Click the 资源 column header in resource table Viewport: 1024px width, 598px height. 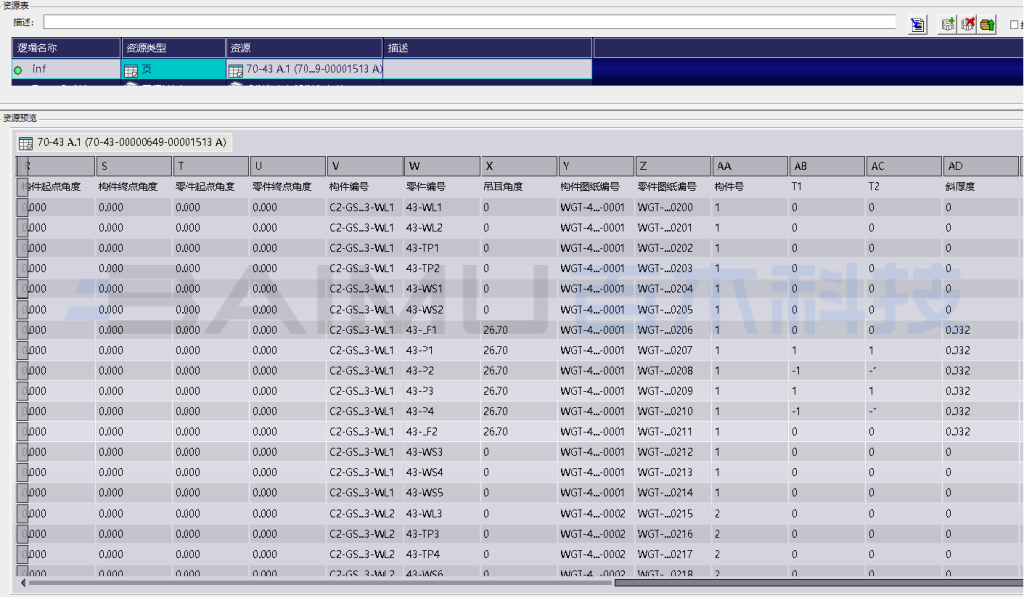(304, 48)
